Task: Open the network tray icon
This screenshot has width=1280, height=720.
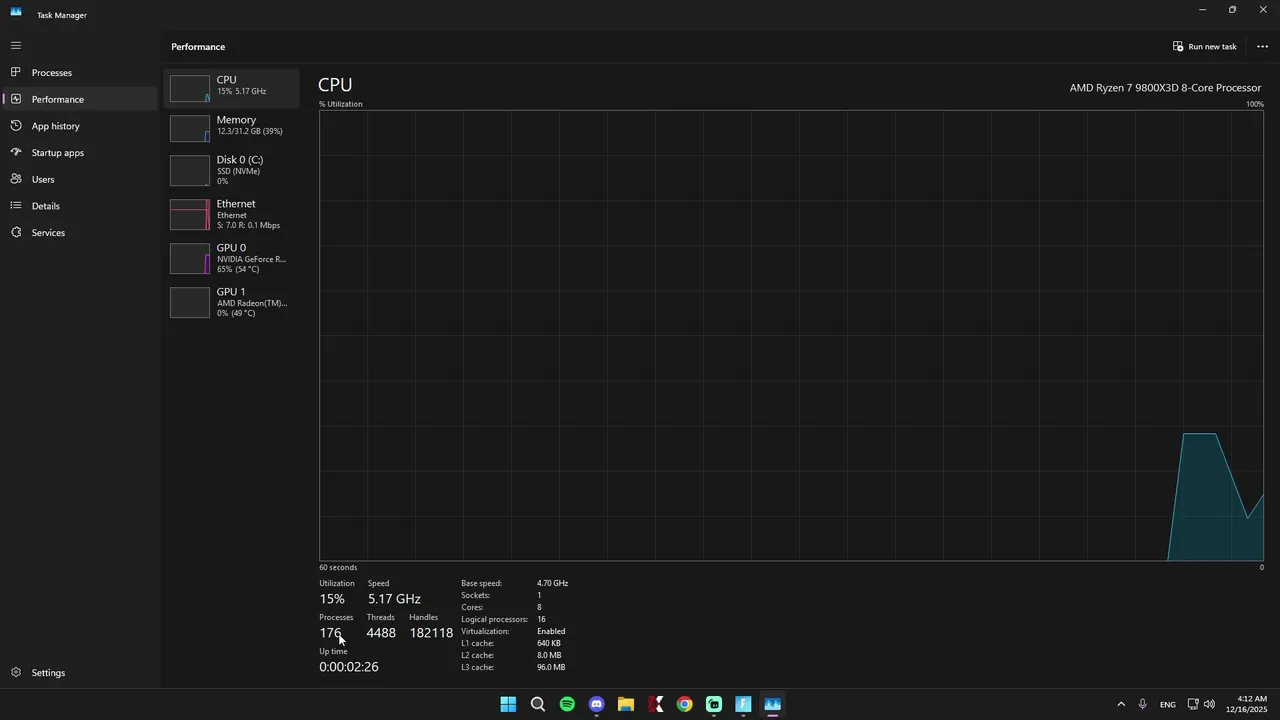Action: pyautogui.click(x=1193, y=704)
